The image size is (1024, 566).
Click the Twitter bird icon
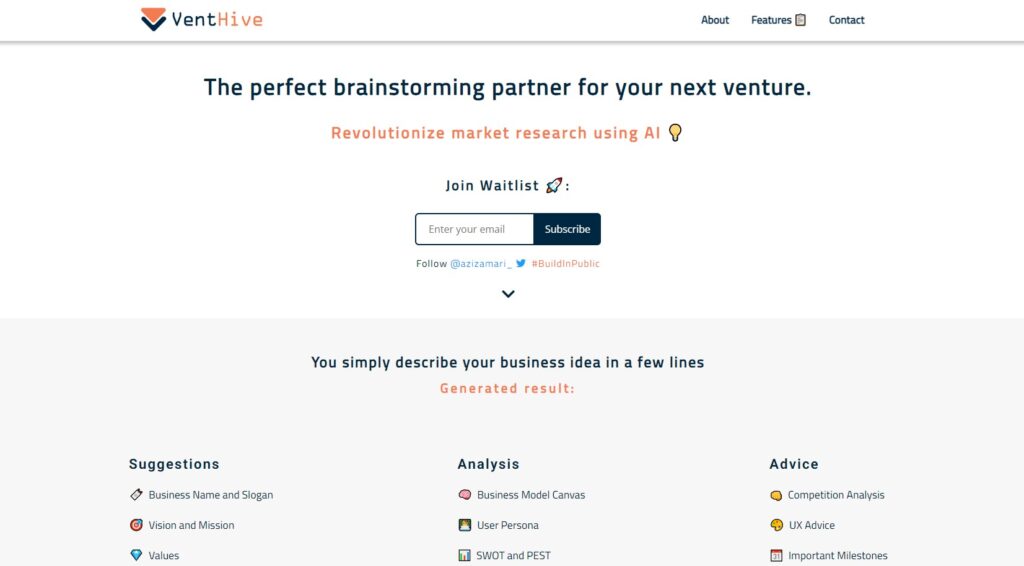[520, 263]
